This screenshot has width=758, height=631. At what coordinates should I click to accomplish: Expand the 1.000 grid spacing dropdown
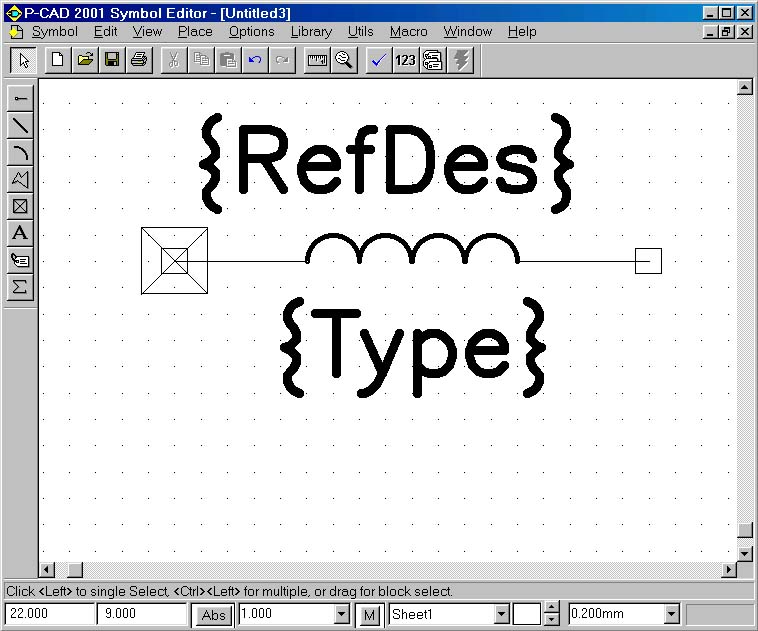[341, 614]
